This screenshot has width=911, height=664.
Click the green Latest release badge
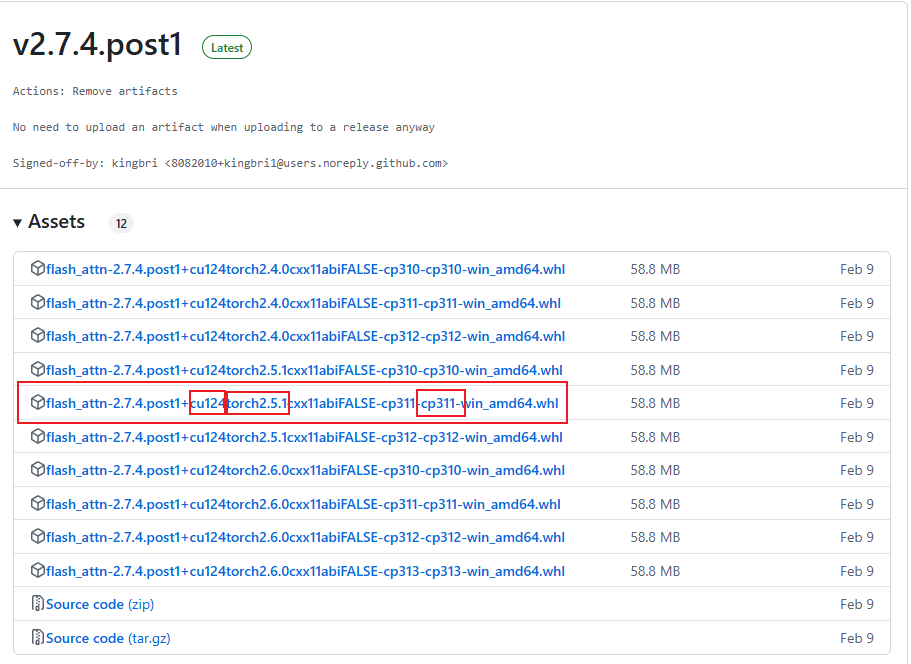[227, 47]
